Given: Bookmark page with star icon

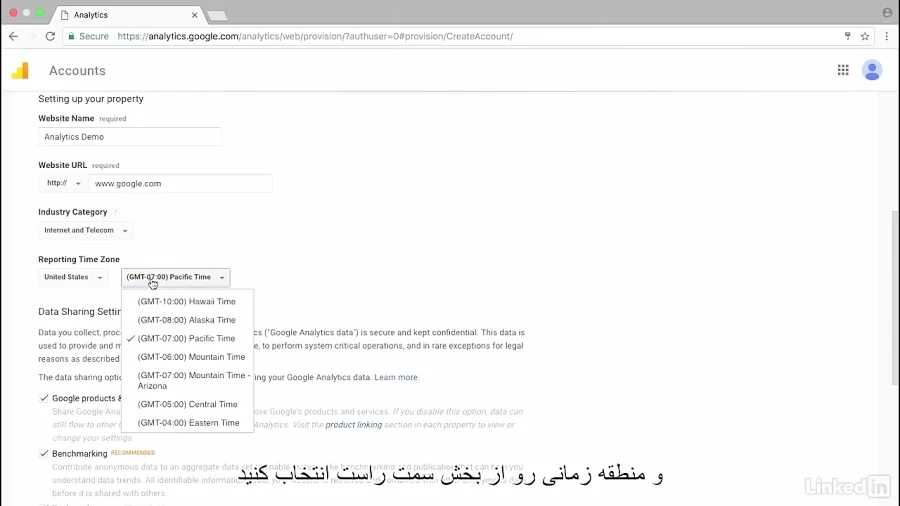Looking at the screenshot, I should pyautogui.click(x=865, y=36).
